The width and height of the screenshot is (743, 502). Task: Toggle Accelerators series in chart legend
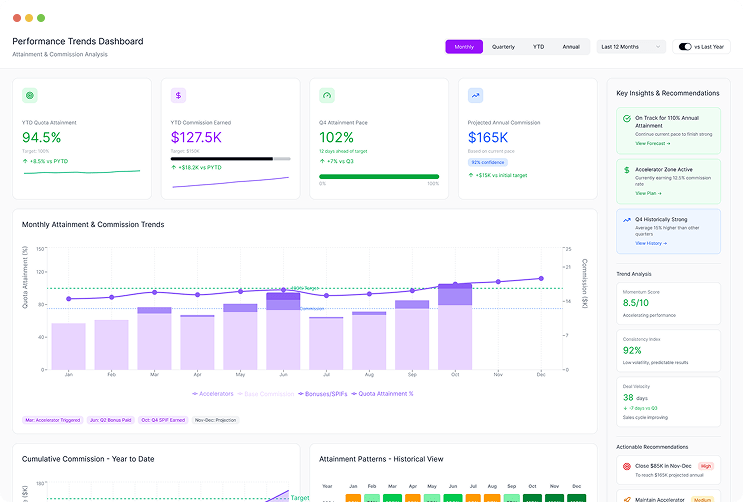pyautogui.click(x=213, y=394)
